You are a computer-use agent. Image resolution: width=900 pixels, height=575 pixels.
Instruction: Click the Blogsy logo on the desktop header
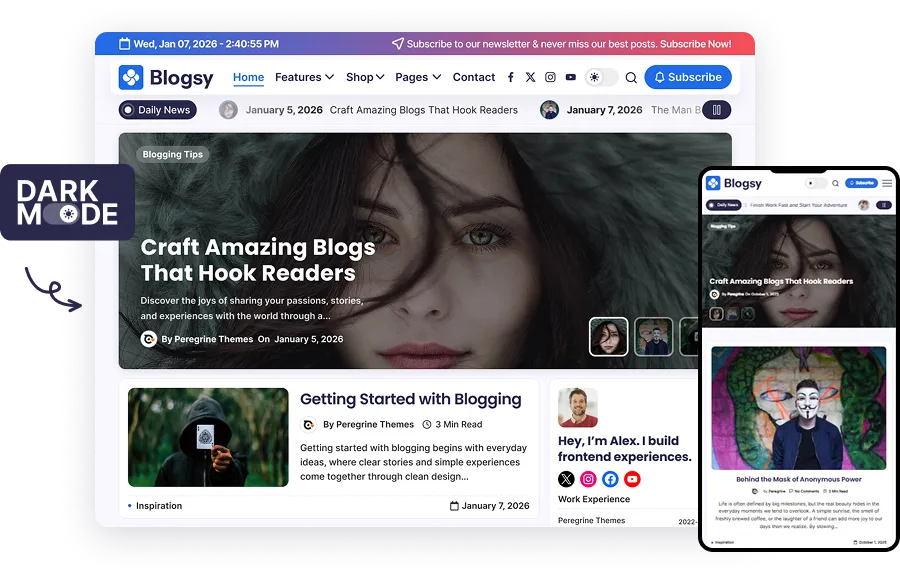166,77
